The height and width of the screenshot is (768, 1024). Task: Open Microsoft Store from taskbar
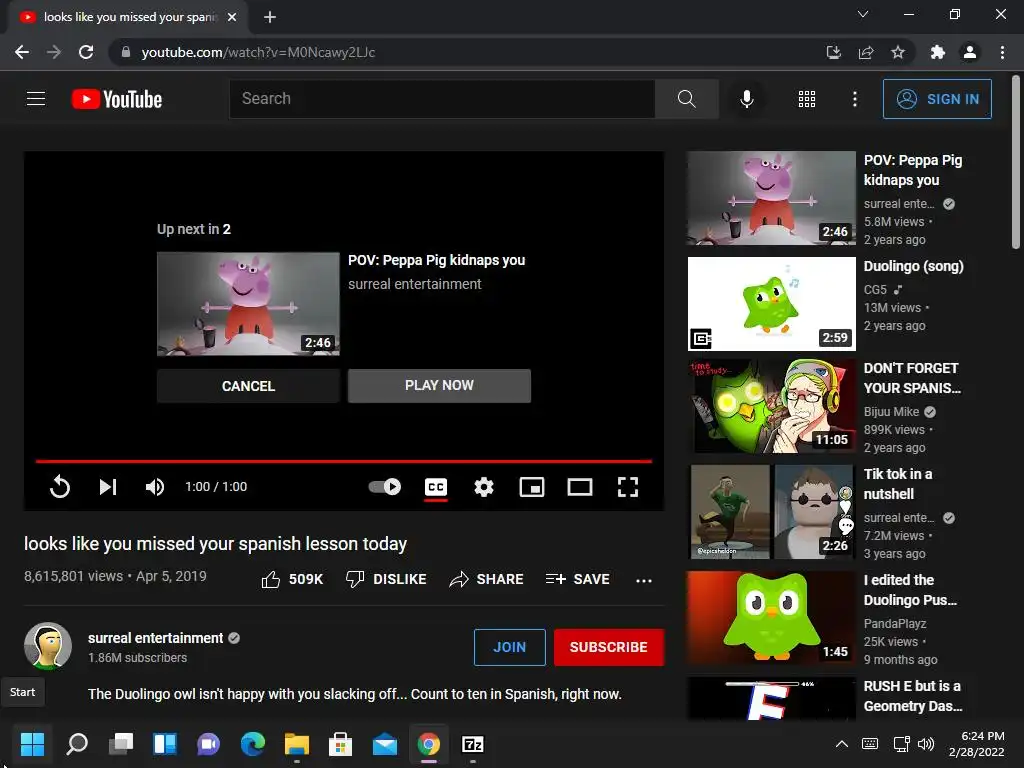click(x=340, y=744)
